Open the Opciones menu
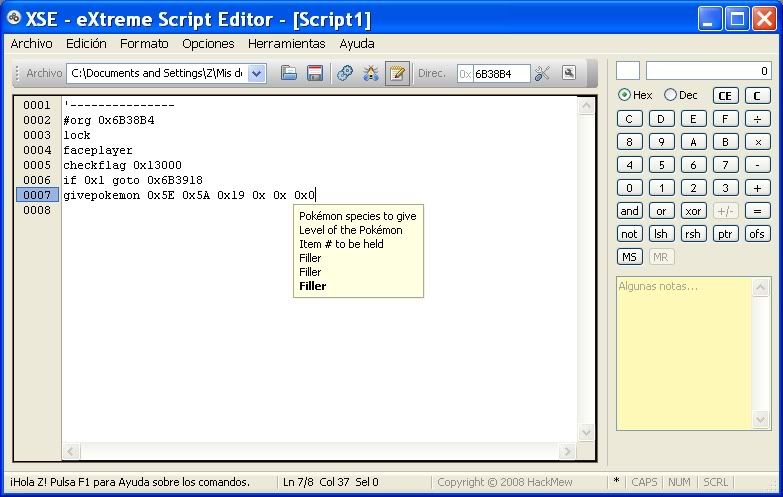Viewport: 783px width, 497px height. tap(208, 44)
